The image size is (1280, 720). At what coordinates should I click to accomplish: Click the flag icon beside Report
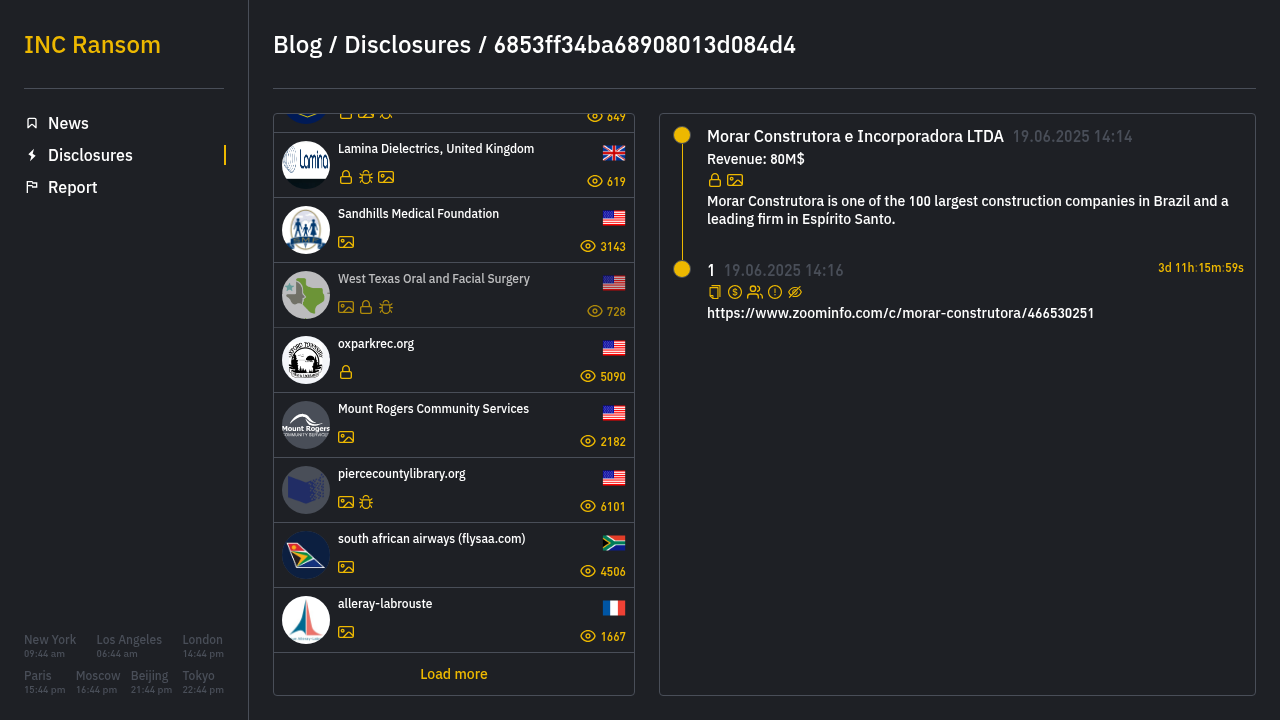[32, 187]
